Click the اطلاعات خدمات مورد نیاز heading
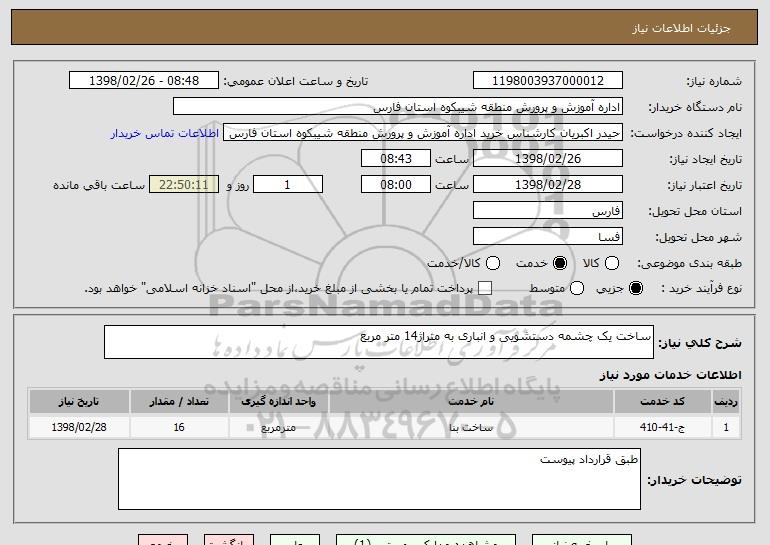770x545 pixels. click(670, 375)
